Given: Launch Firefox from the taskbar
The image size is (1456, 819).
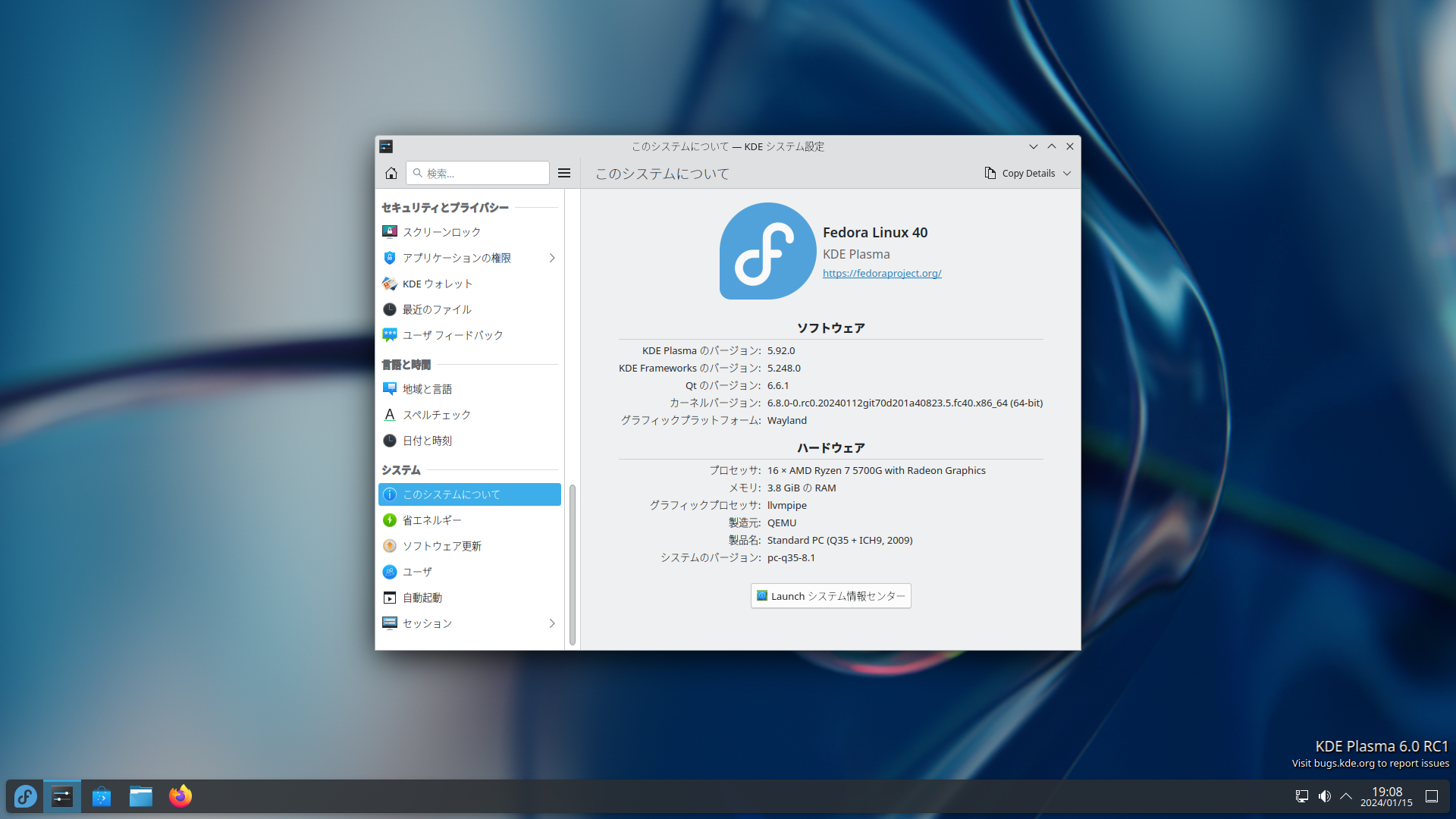Looking at the screenshot, I should [x=180, y=796].
